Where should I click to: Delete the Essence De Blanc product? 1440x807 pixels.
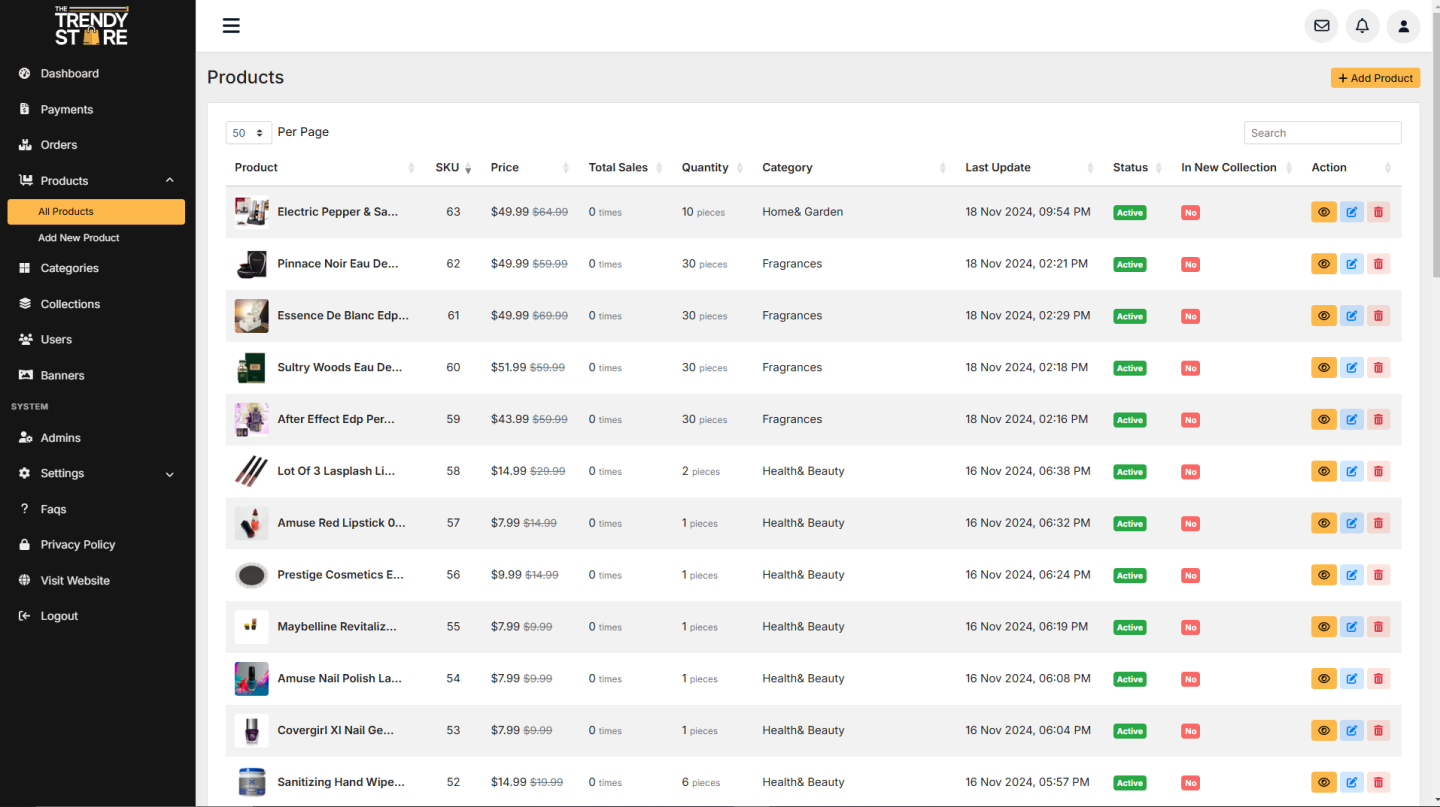click(x=1378, y=316)
